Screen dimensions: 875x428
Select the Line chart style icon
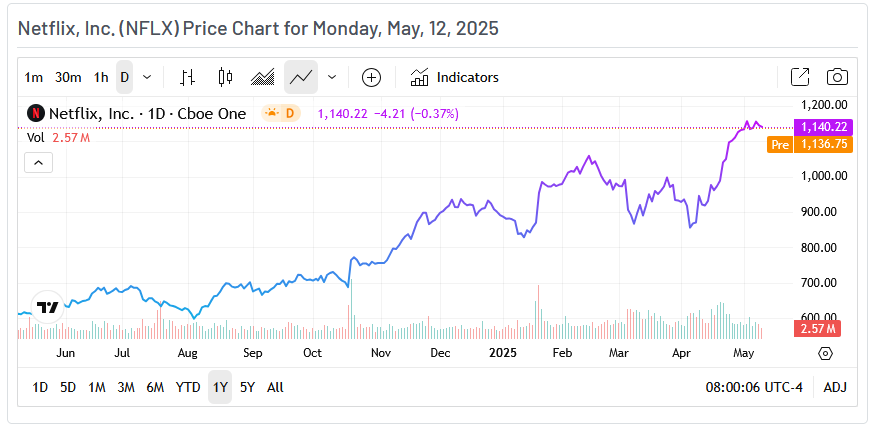pos(300,77)
